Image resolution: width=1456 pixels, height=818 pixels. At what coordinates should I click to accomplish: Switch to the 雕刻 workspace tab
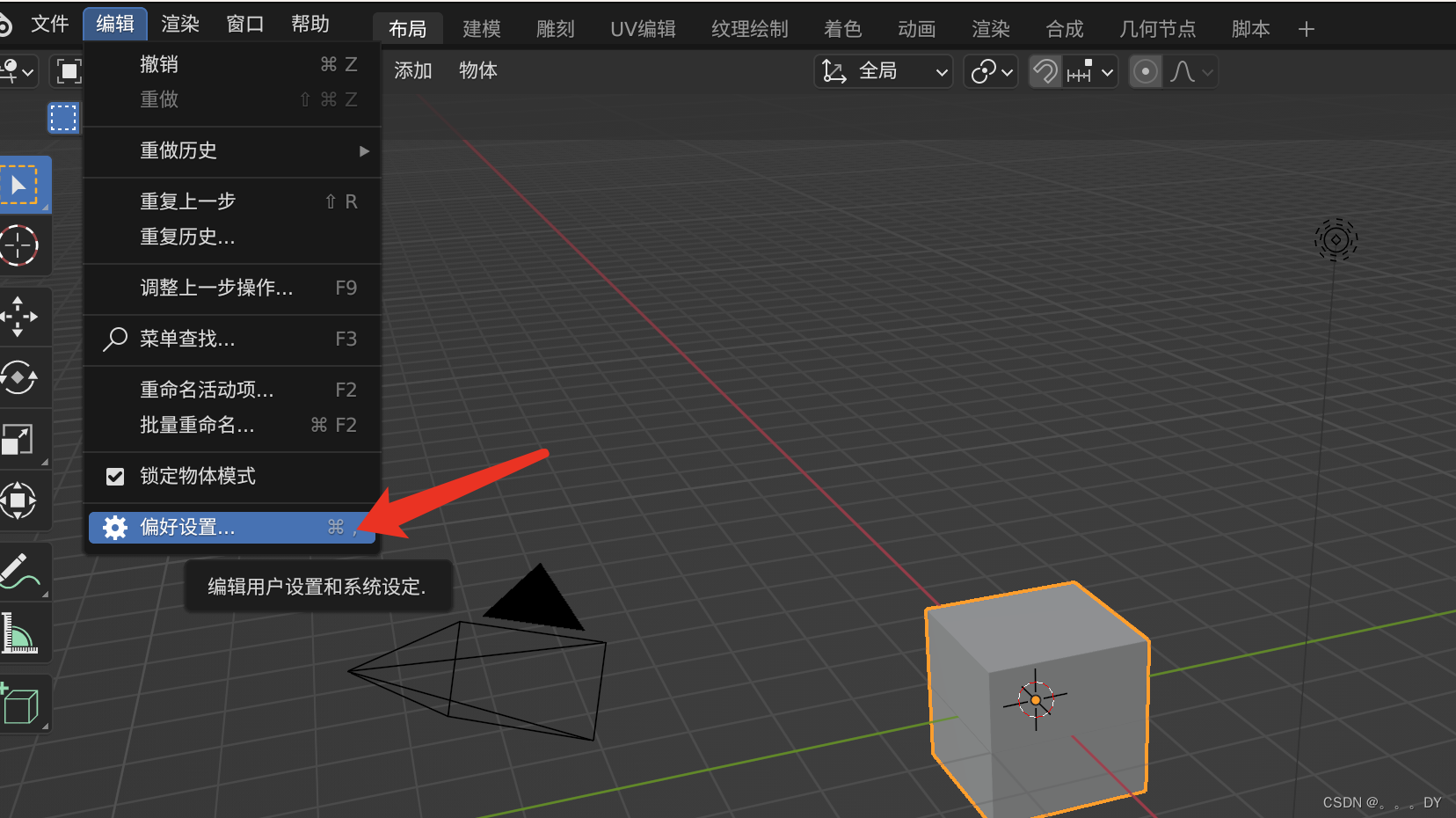pyautogui.click(x=555, y=28)
